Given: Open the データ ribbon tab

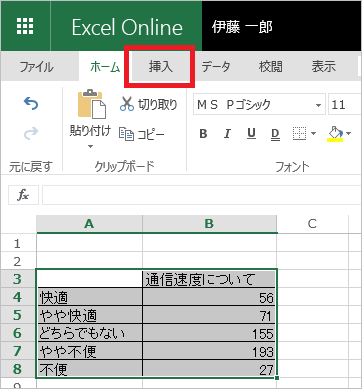Looking at the screenshot, I should (x=216, y=67).
